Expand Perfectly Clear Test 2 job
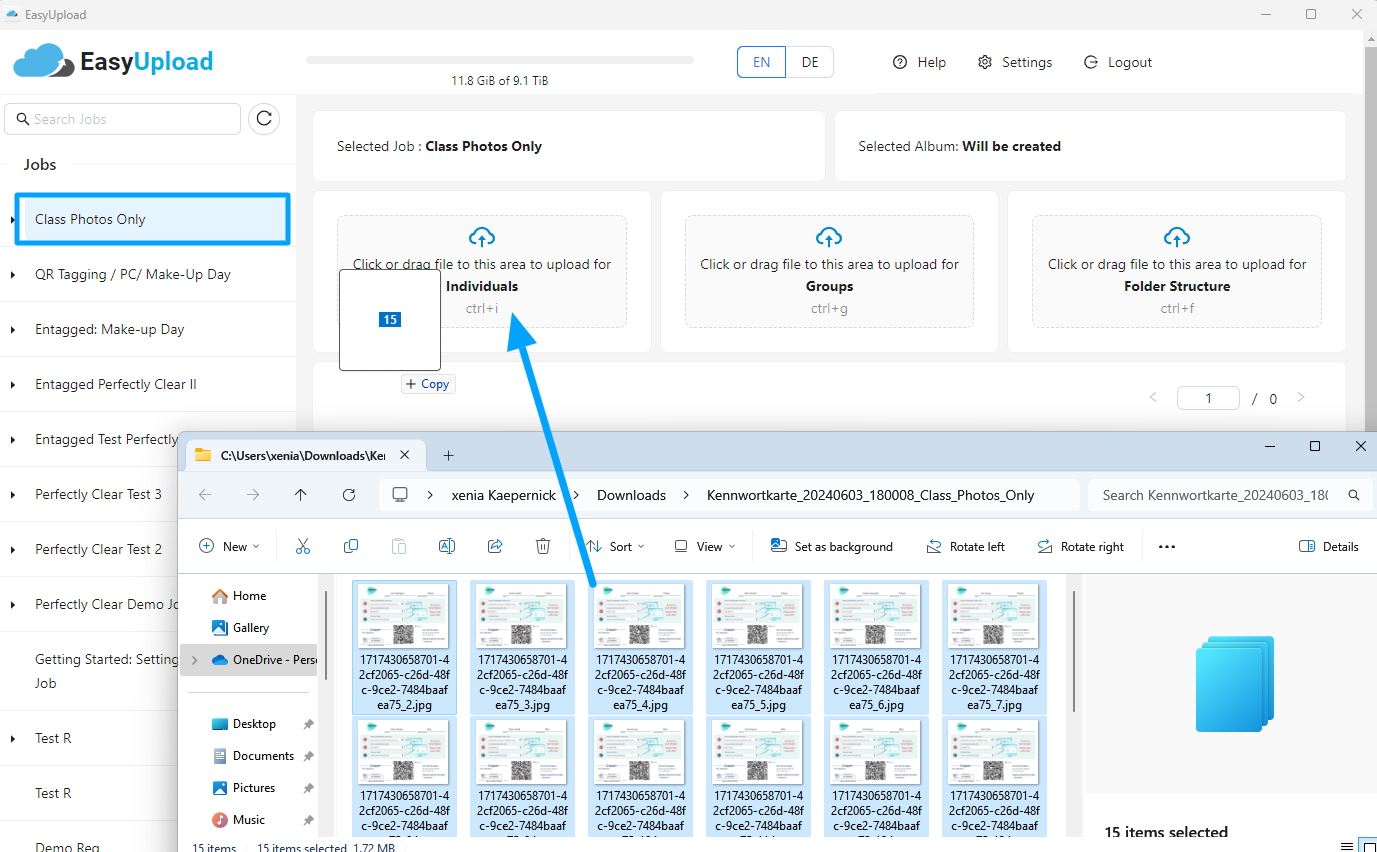 coord(11,550)
